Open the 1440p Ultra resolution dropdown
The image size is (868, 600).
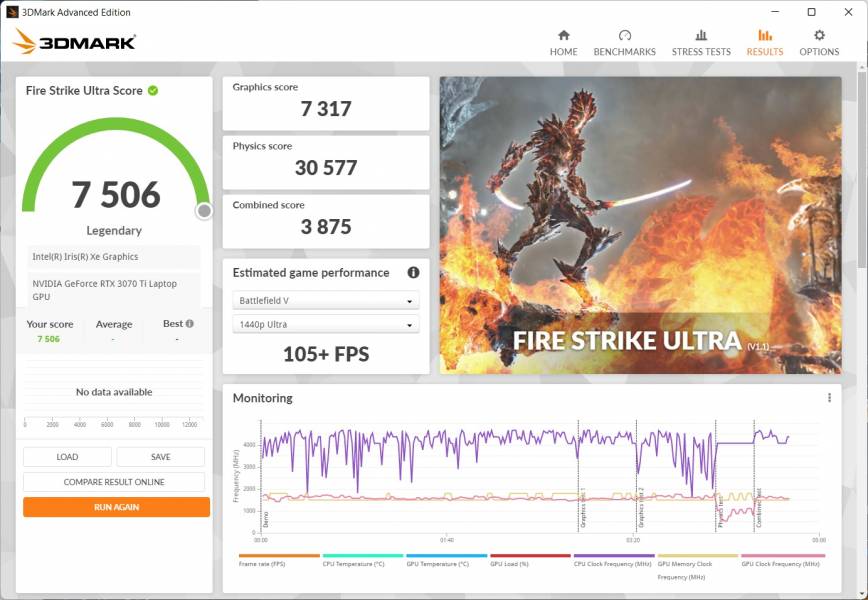(x=326, y=324)
